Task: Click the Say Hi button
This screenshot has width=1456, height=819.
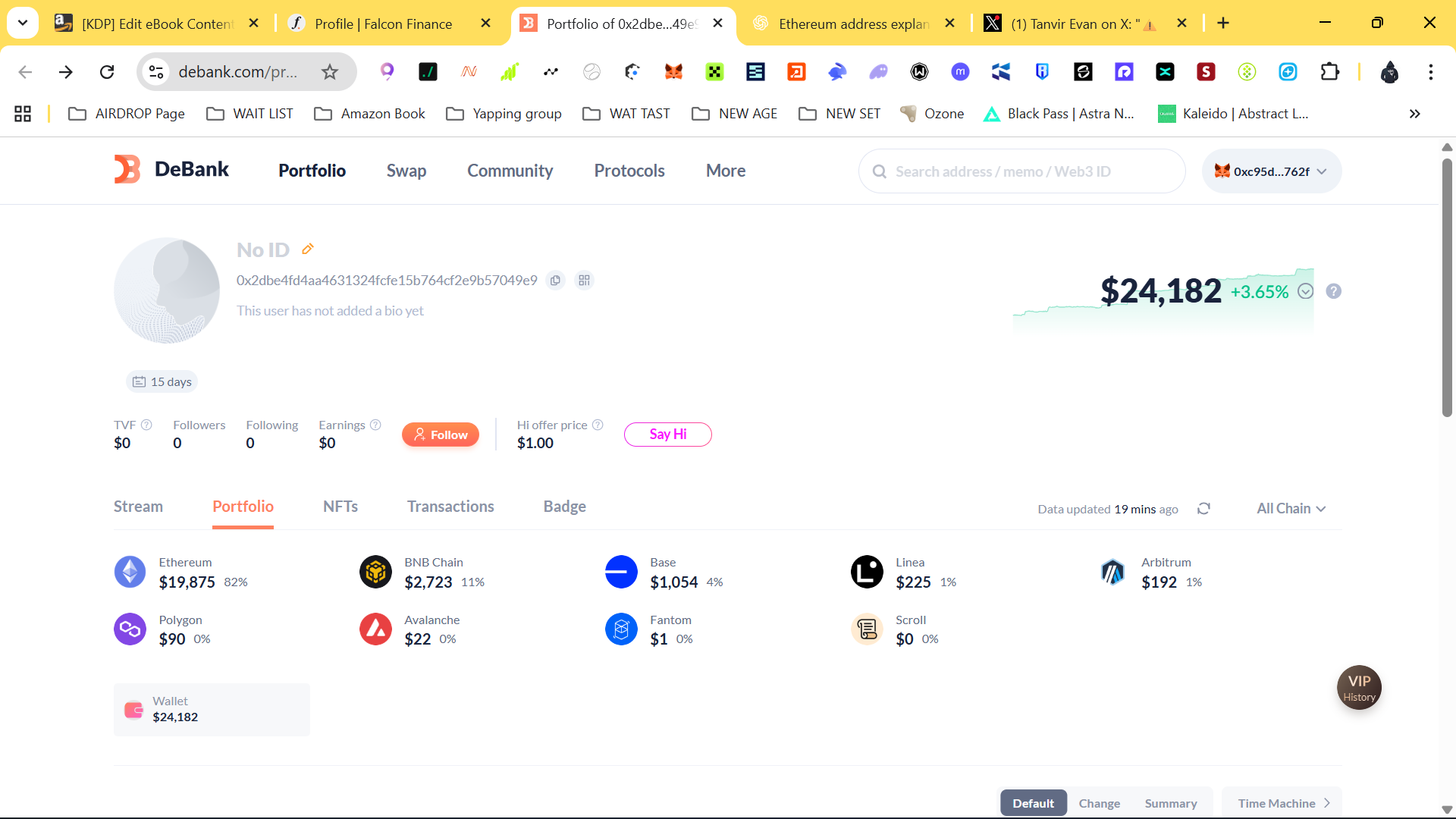Action: coord(667,435)
